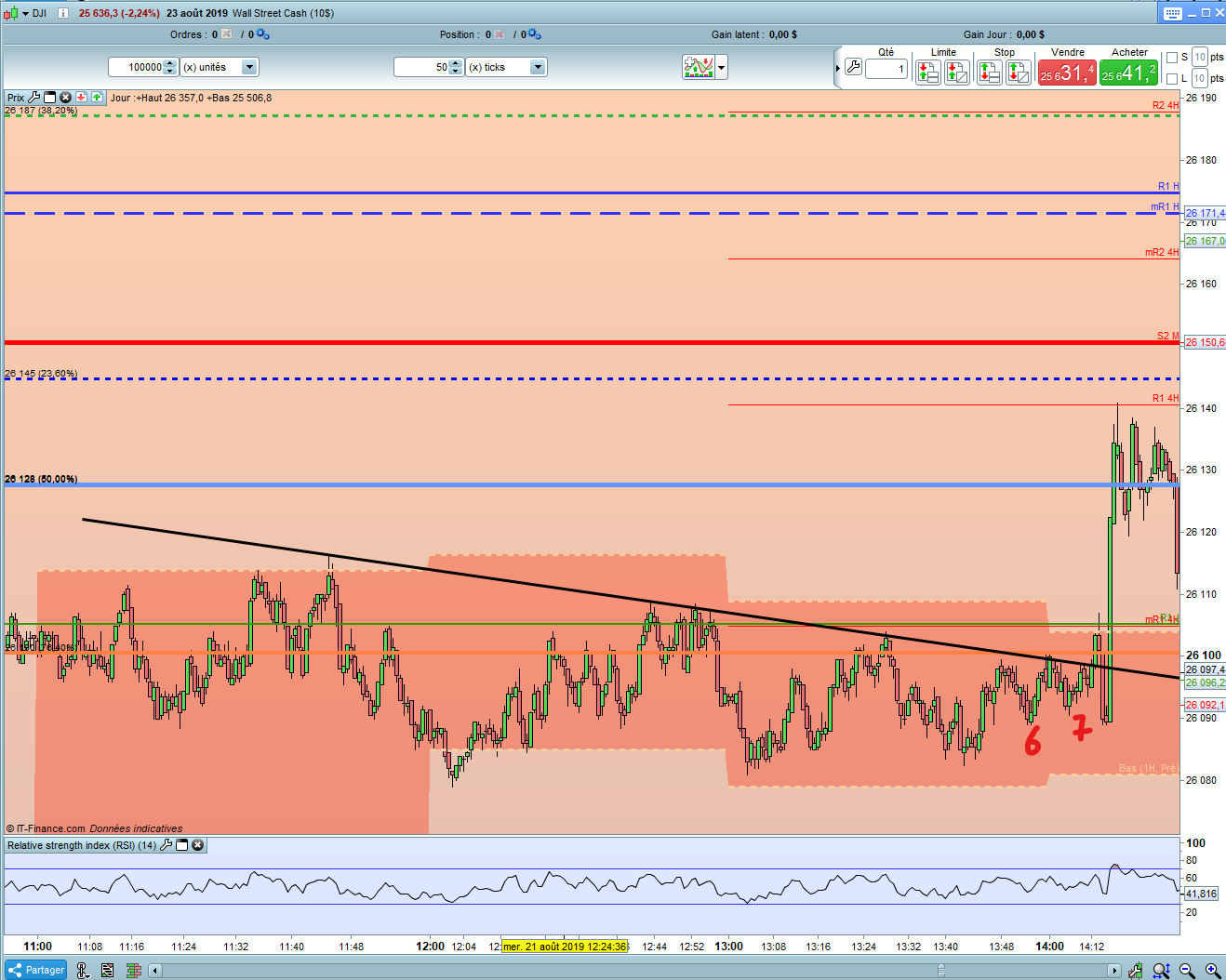The width and height of the screenshot is (1226, 980).
Task: Click the second Limite order icon
Action: (957, 72)
